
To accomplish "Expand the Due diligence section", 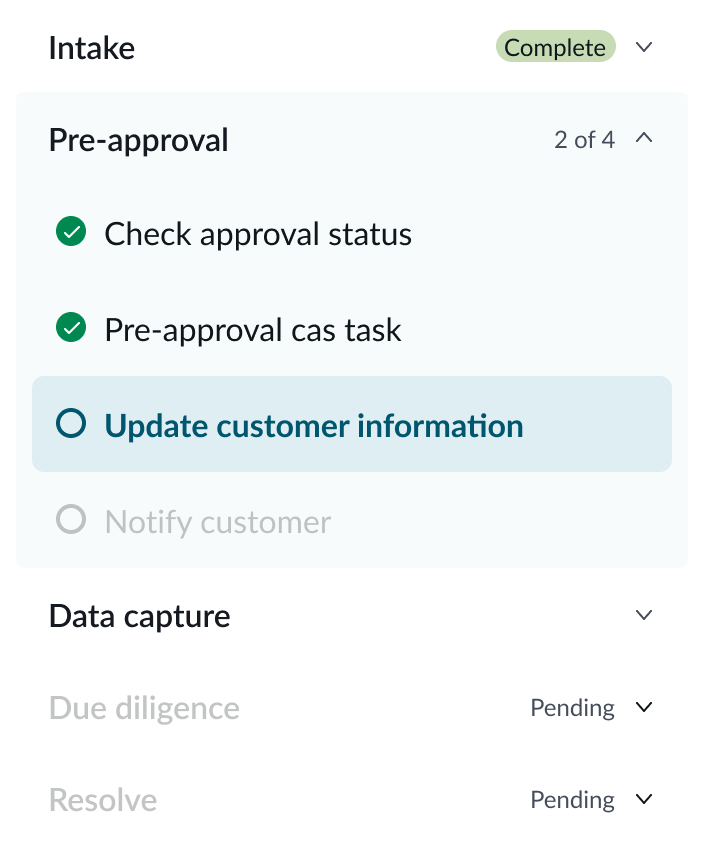I will [645, 707].
